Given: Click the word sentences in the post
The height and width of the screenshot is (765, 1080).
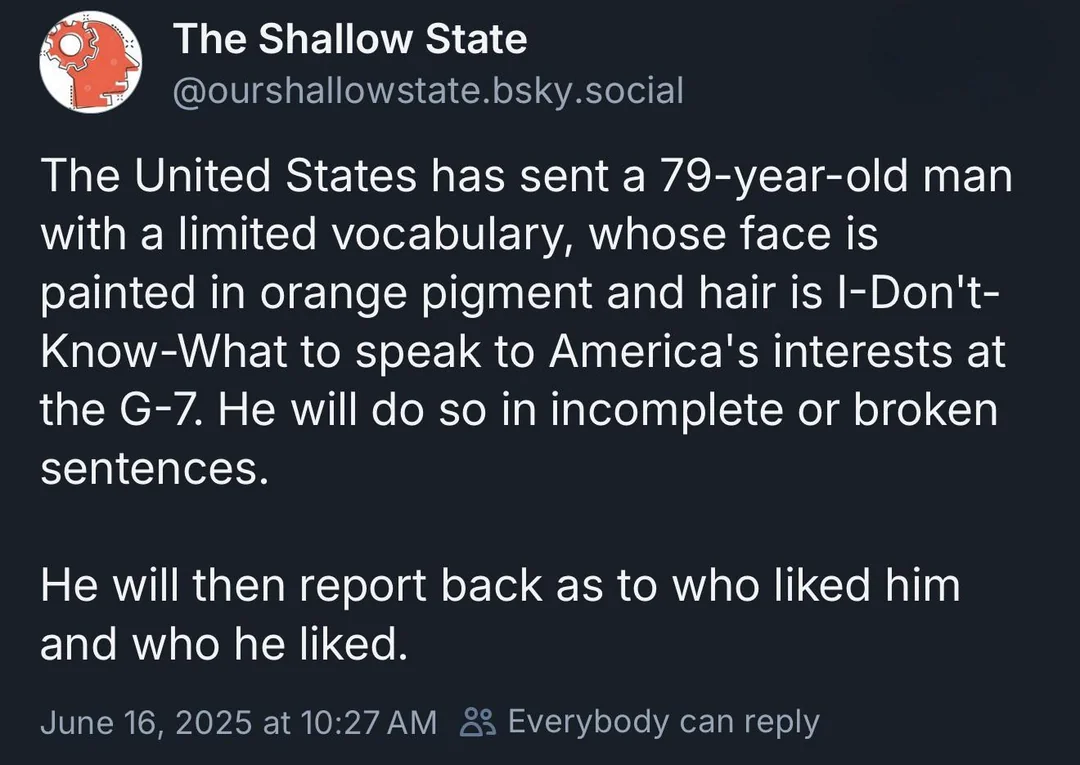Looking at the screenshot, I should [148, 469].
